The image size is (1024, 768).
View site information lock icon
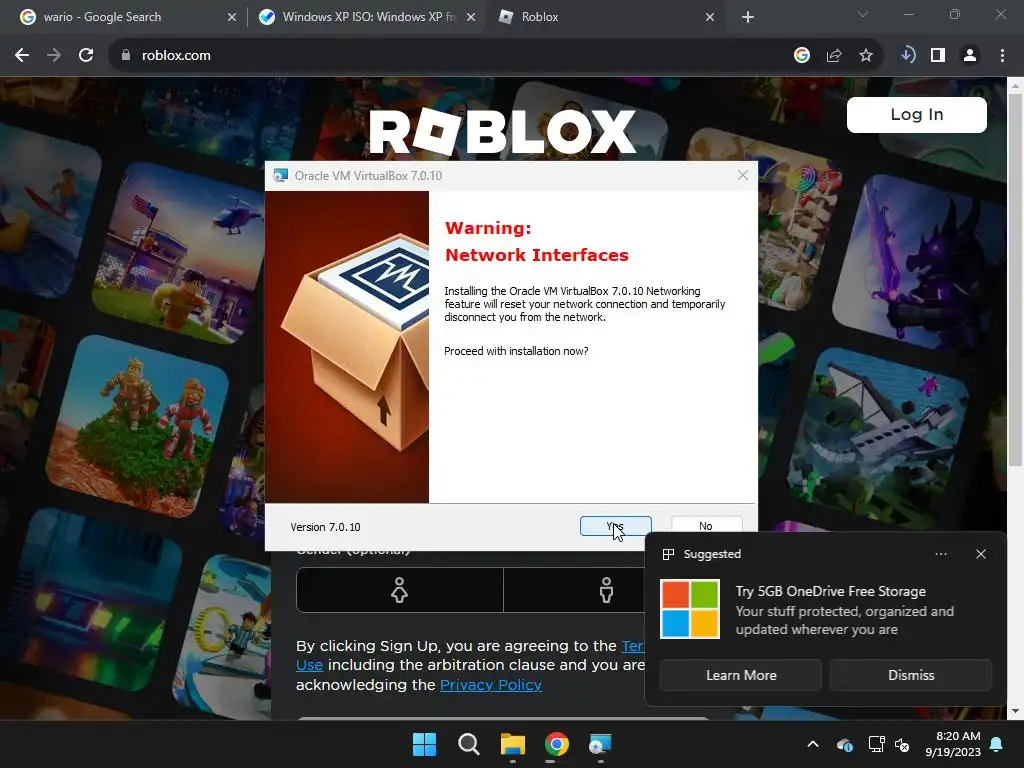point(125,56)
